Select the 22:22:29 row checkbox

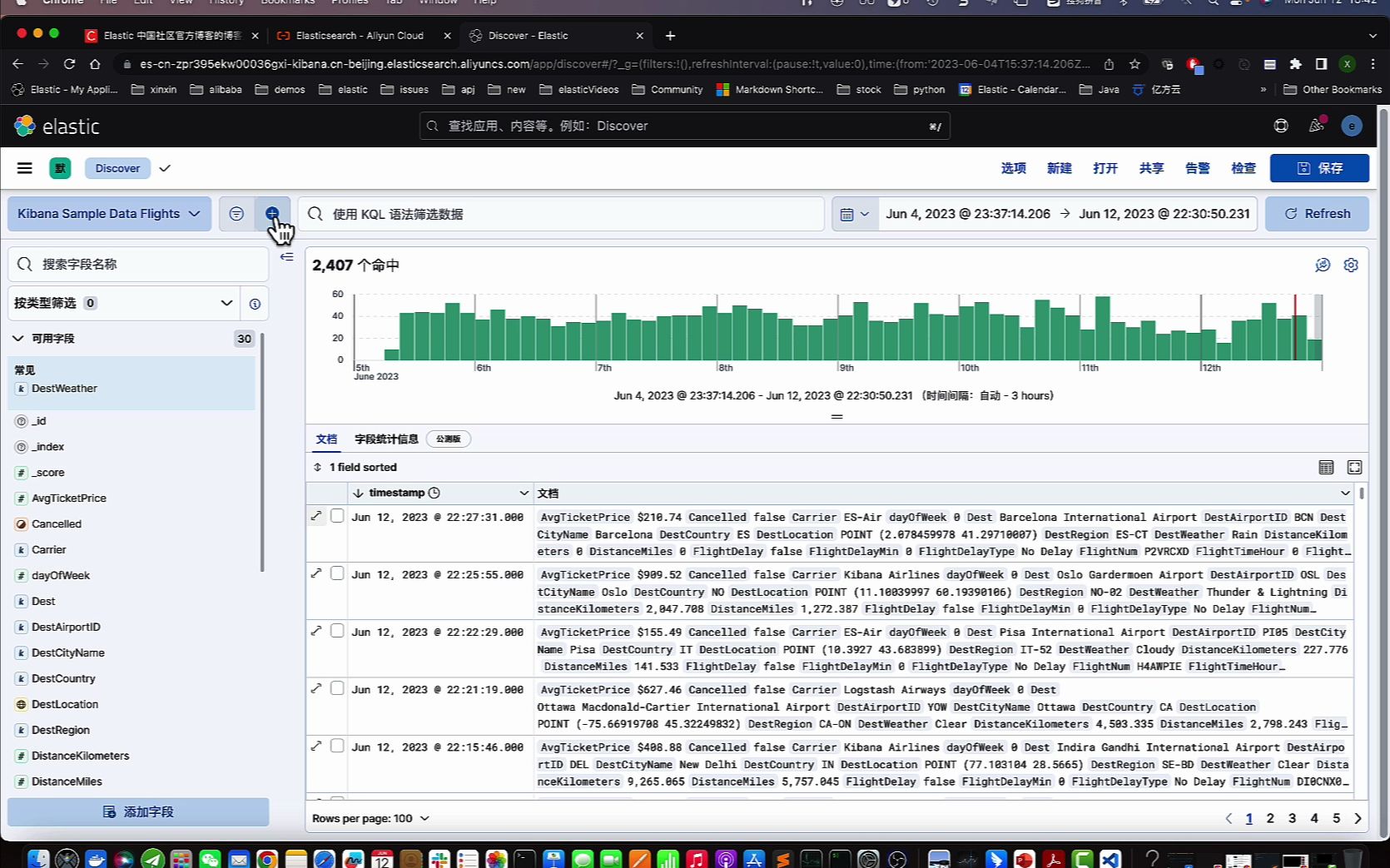[x=337, y=631]
